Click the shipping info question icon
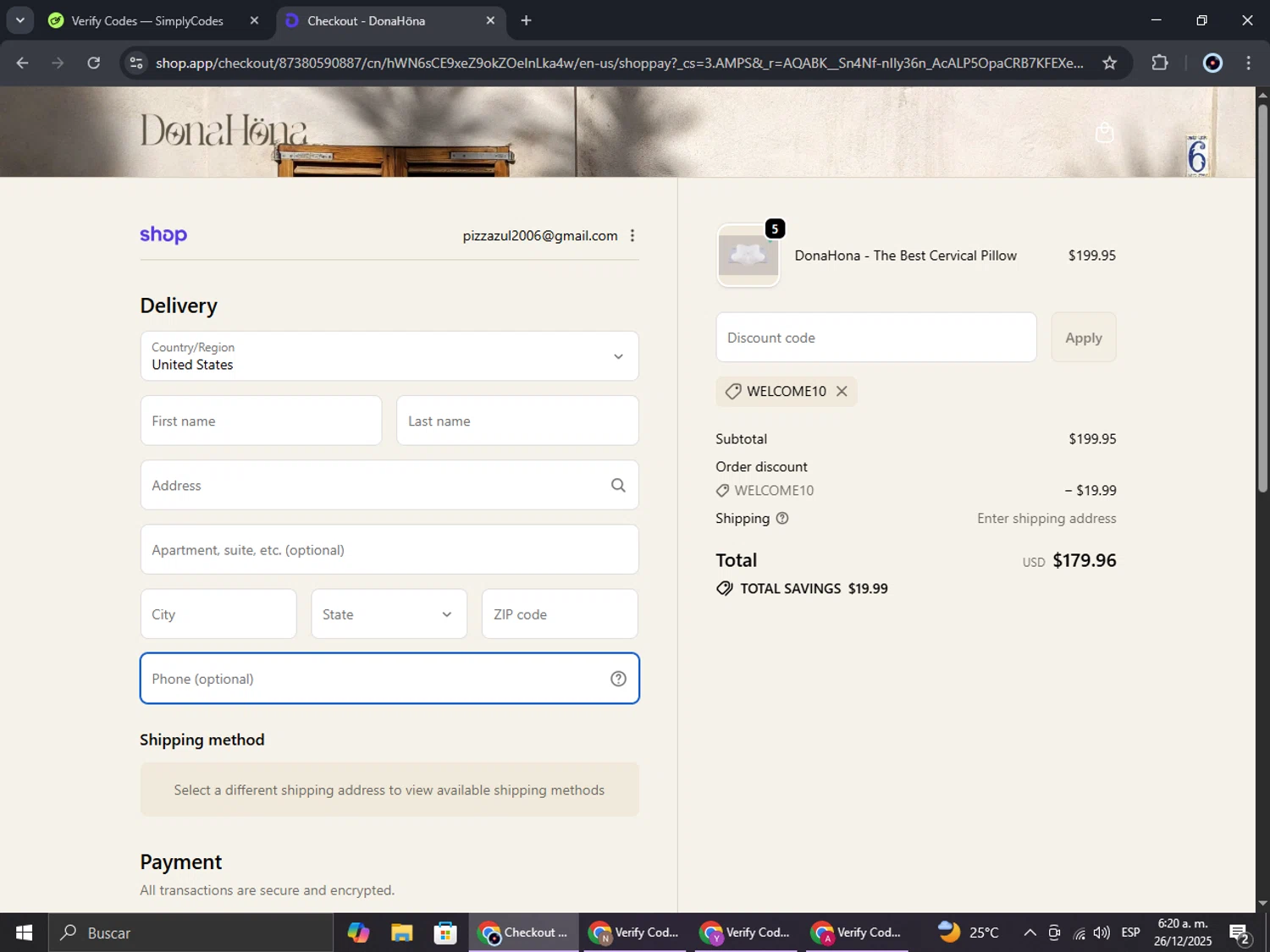Screen dimensions: 1270x952 point(782,518)
